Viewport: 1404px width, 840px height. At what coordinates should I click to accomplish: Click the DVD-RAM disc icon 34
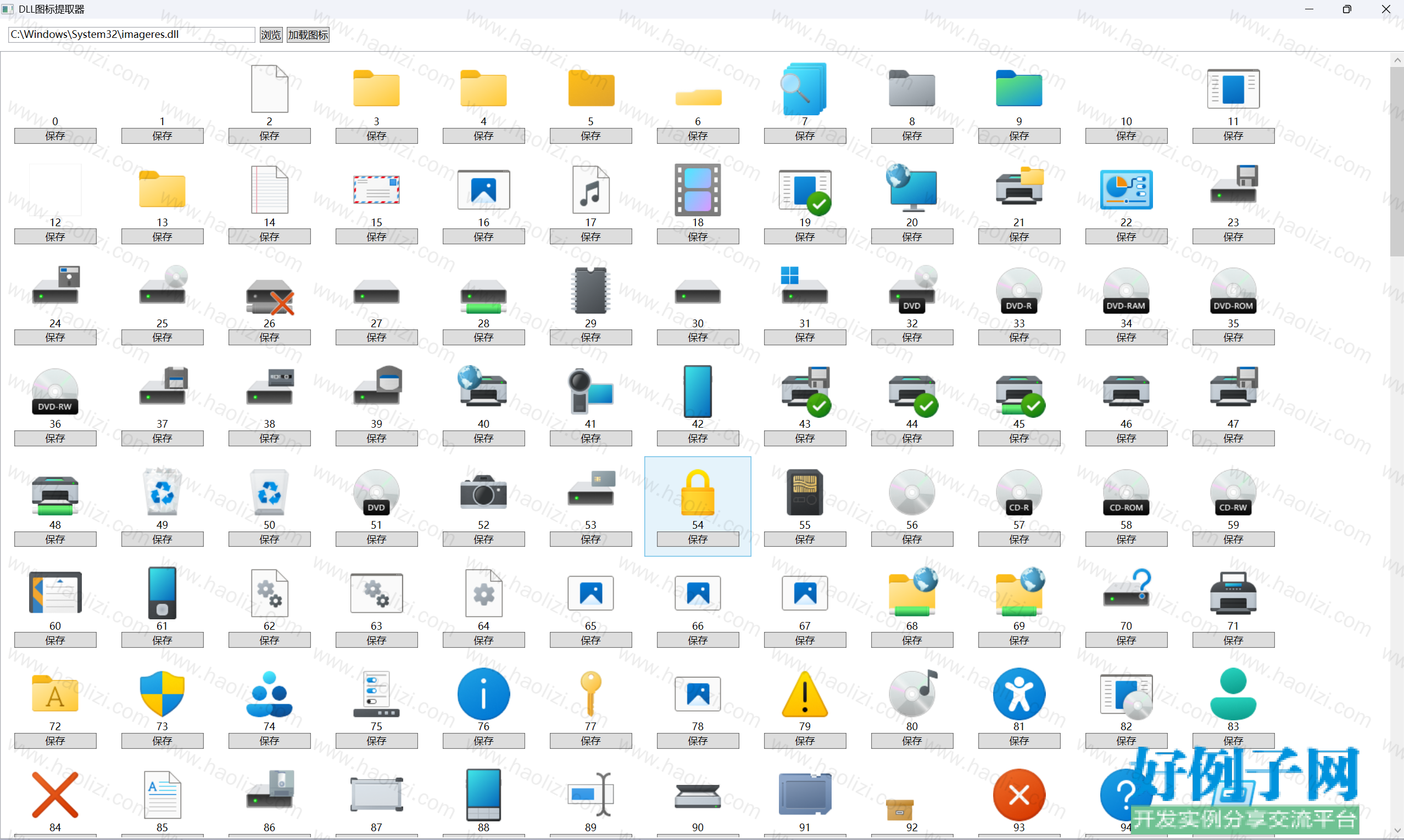(1126, 290)
